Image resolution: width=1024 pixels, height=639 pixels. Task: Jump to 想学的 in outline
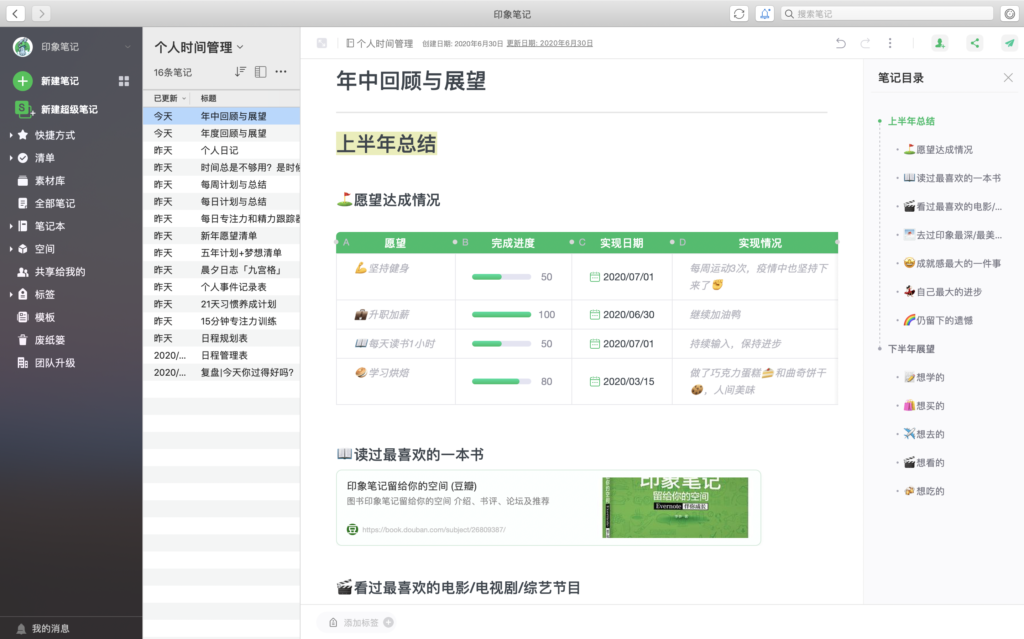coord(924,377)
